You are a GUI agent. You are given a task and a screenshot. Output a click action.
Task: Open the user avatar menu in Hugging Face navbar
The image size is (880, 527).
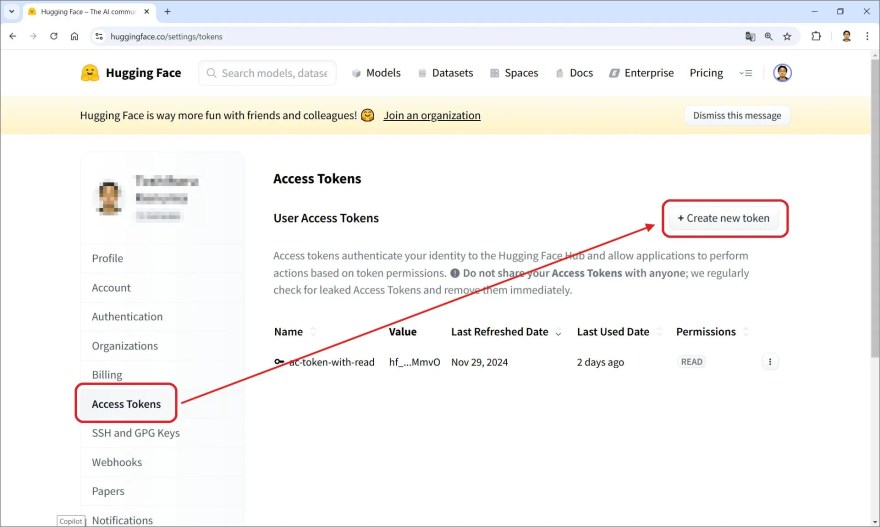[x=782, y=73]
